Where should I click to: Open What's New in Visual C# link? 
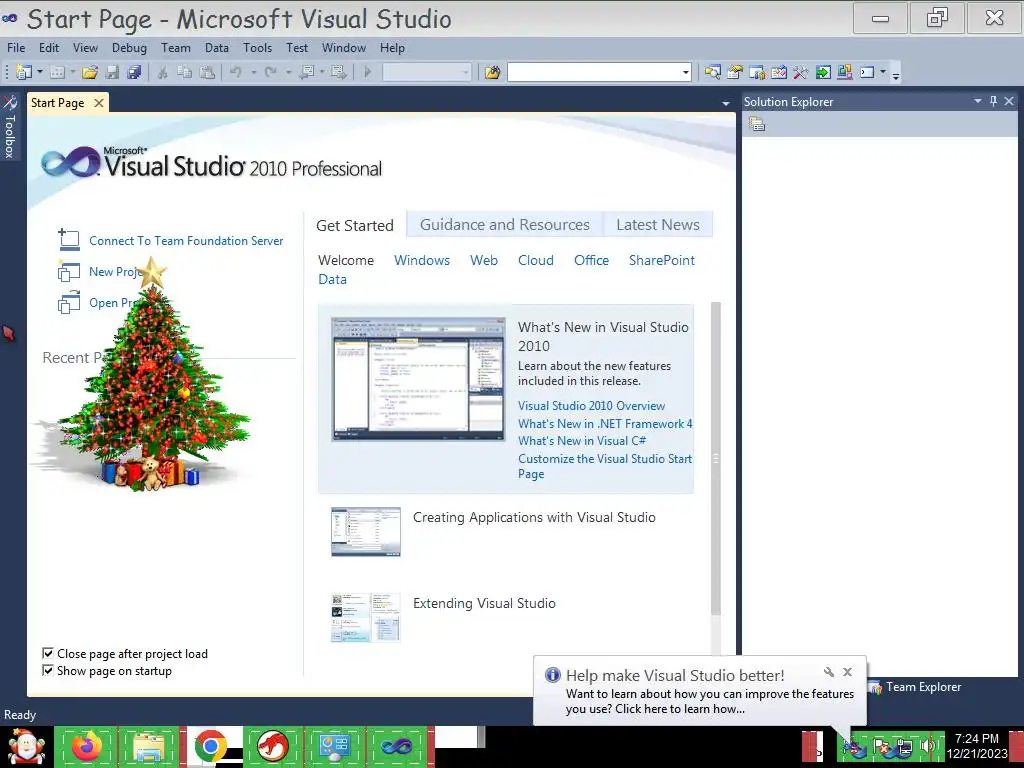coord(582,441)
